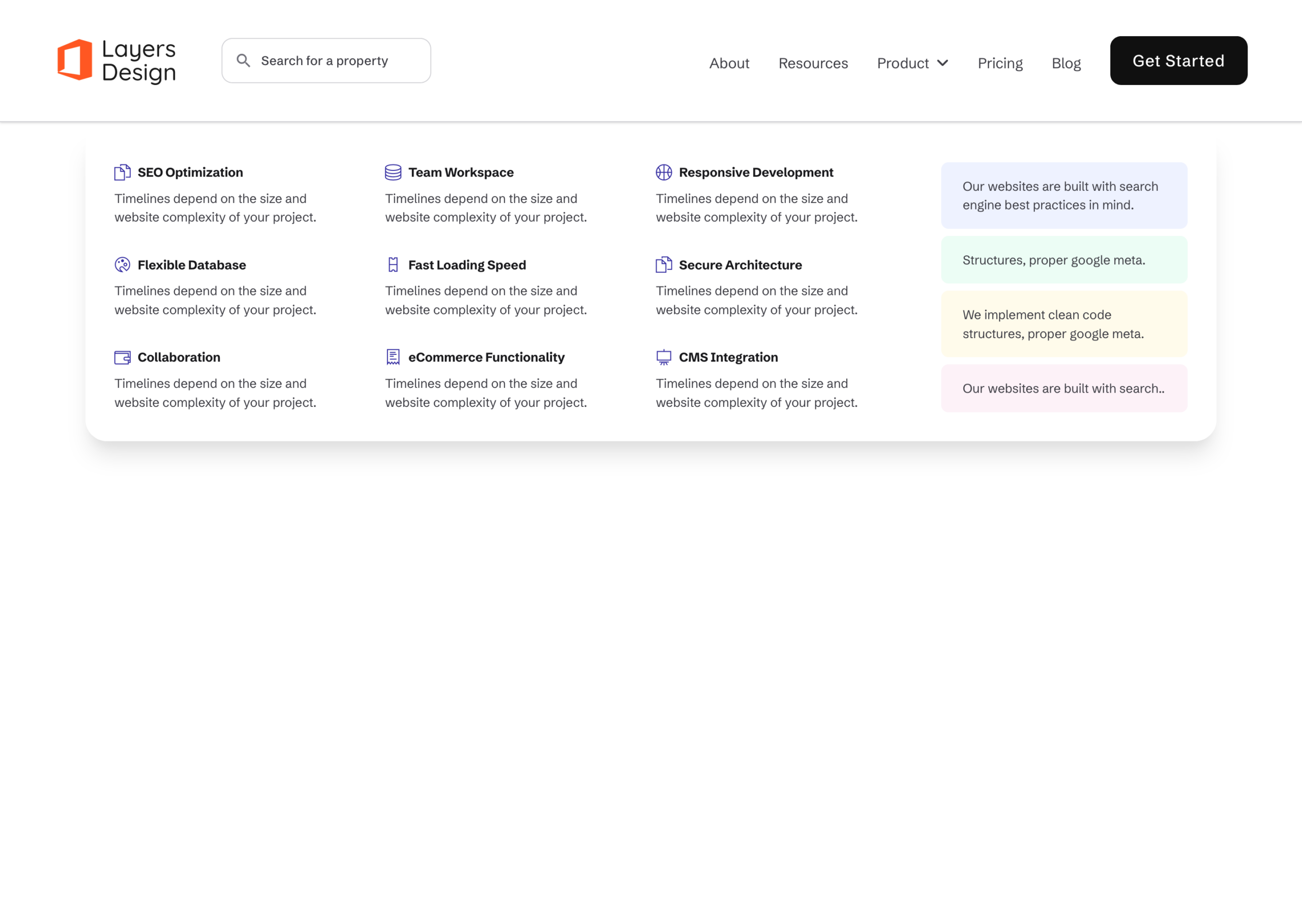Viewport: 1302px width, 924px height.
Task: Click the magnifier icon in search box
Action: (x=243, y=61)
